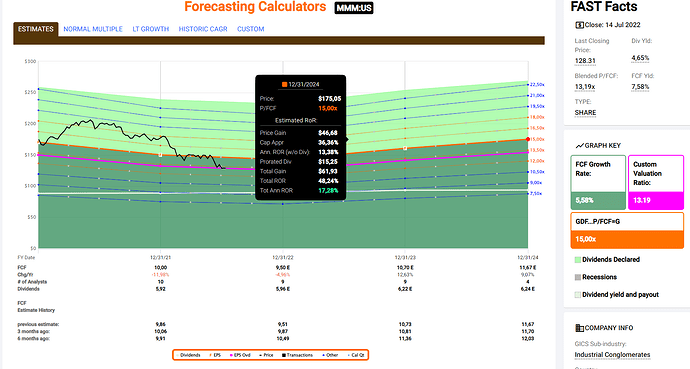Image resolution: width=690 pixels, height=369 pixels.
Task: Click the 18,00x multiple label
Action: coord(537,117)
